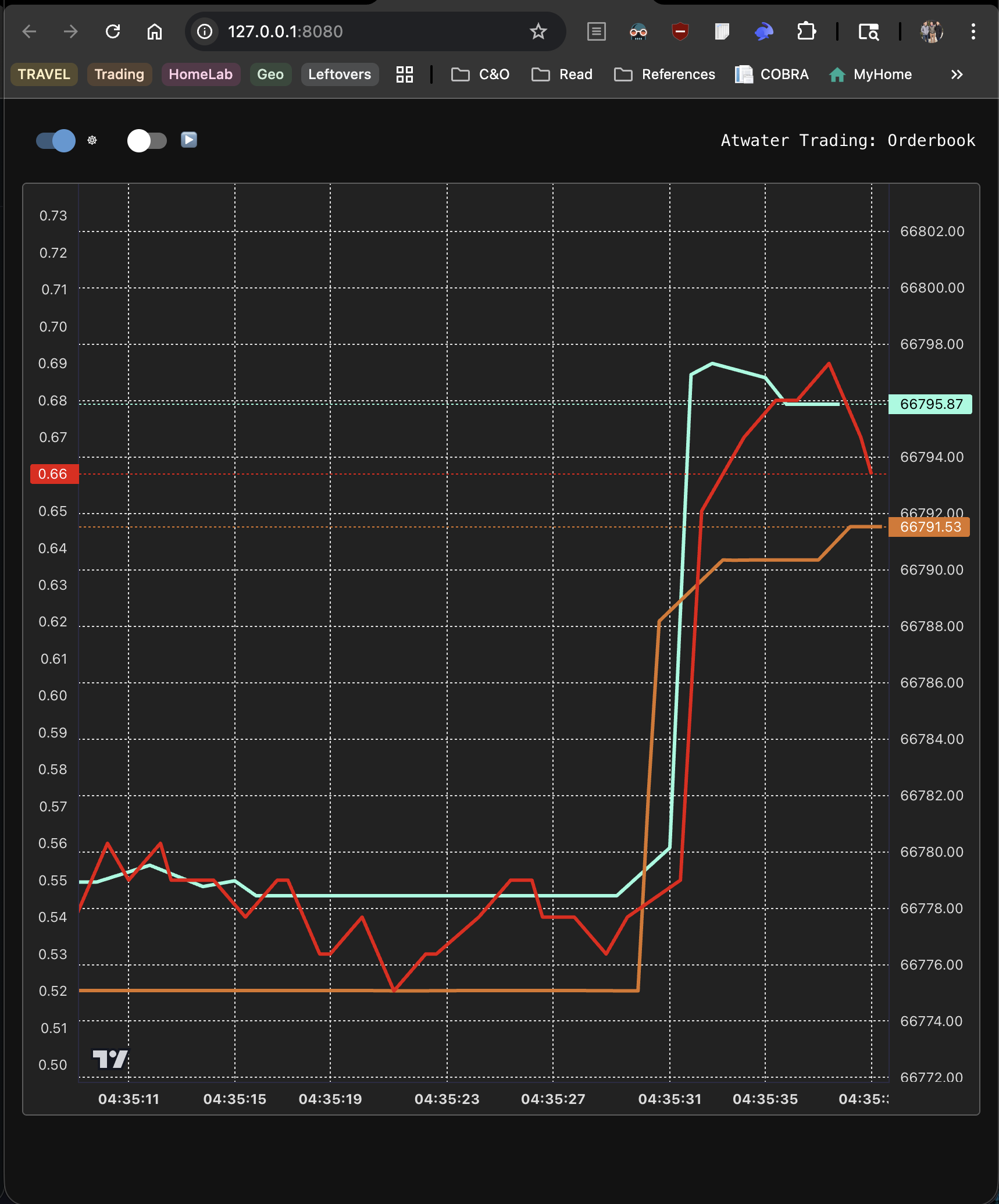Open the TradingView logo in the chart corner
This screenshot has height=1204, width=999.
(x=109, y=1059)
